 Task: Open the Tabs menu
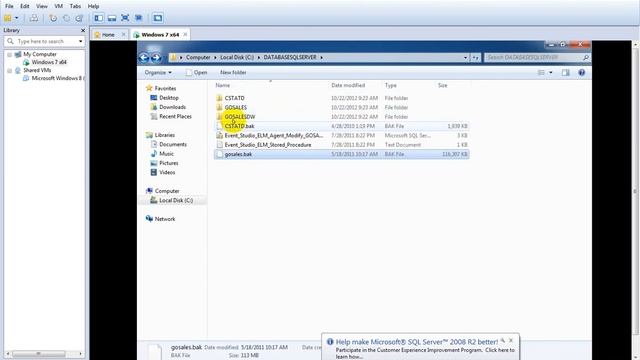(75, 6)
